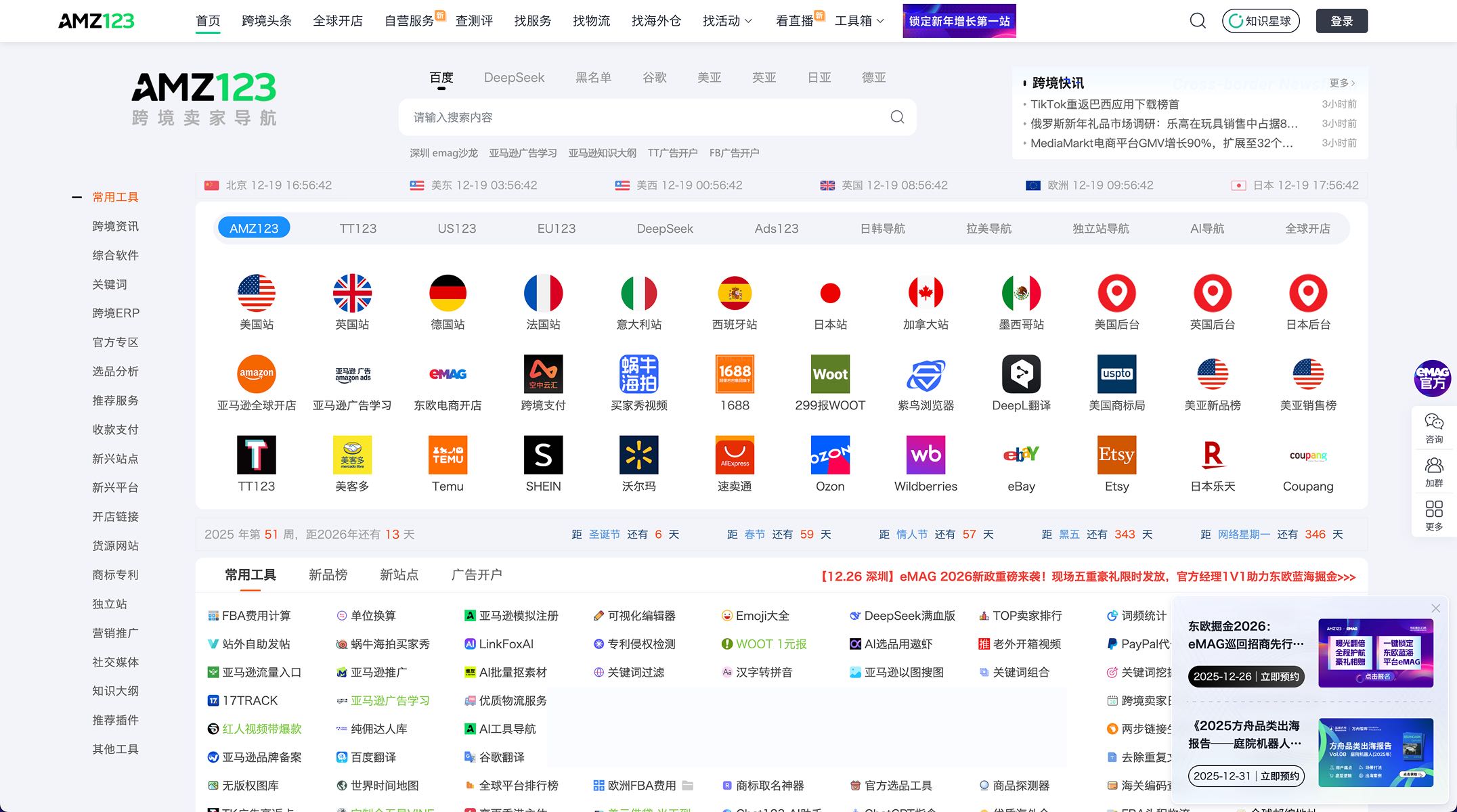Click the 亚马逊知识大纲 hot search link
1457x812 pixels.
[x=602, y=153]
